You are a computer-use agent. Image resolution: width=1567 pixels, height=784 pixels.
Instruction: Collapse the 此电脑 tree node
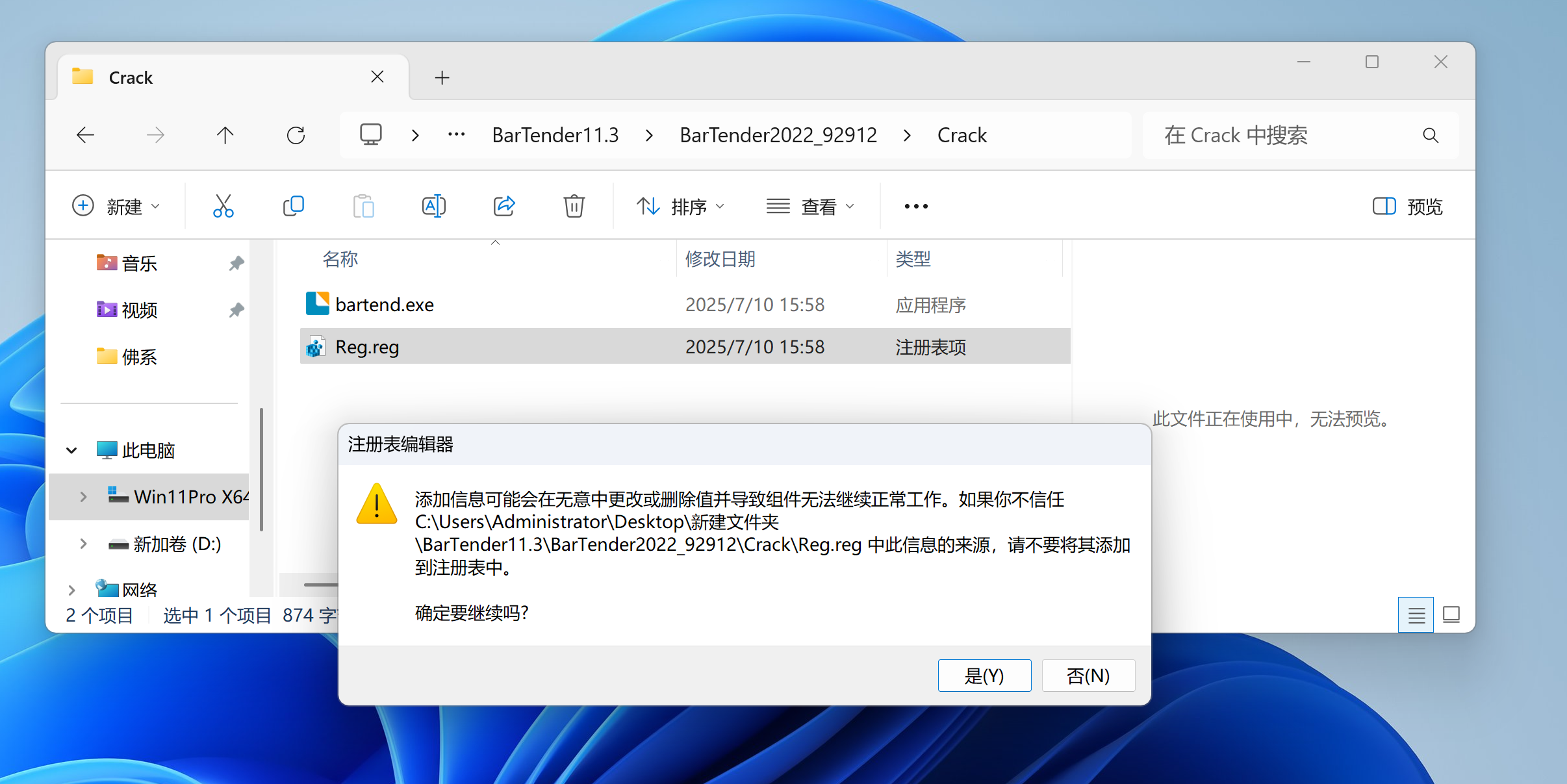[x=71, y=450]
